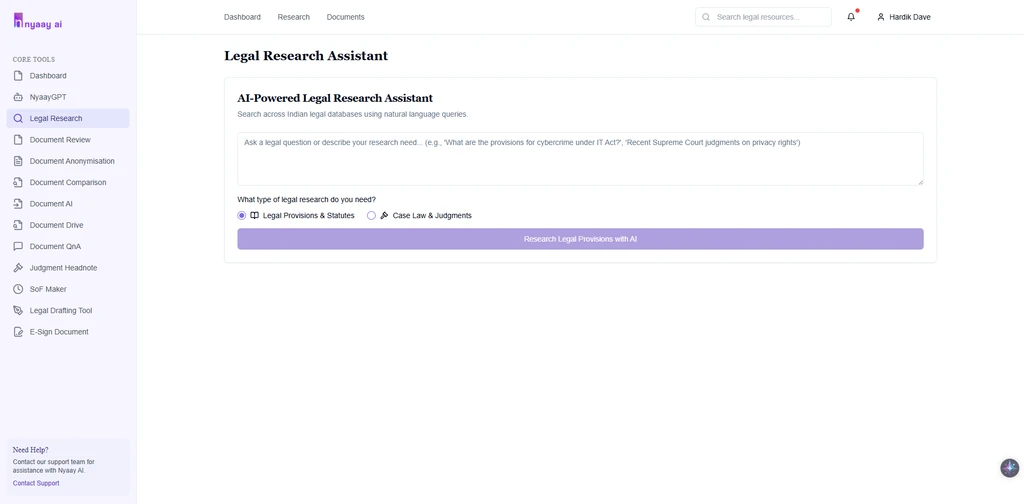
Task: Open E-Sign Document label in sidebar
Action: [59, 332]
